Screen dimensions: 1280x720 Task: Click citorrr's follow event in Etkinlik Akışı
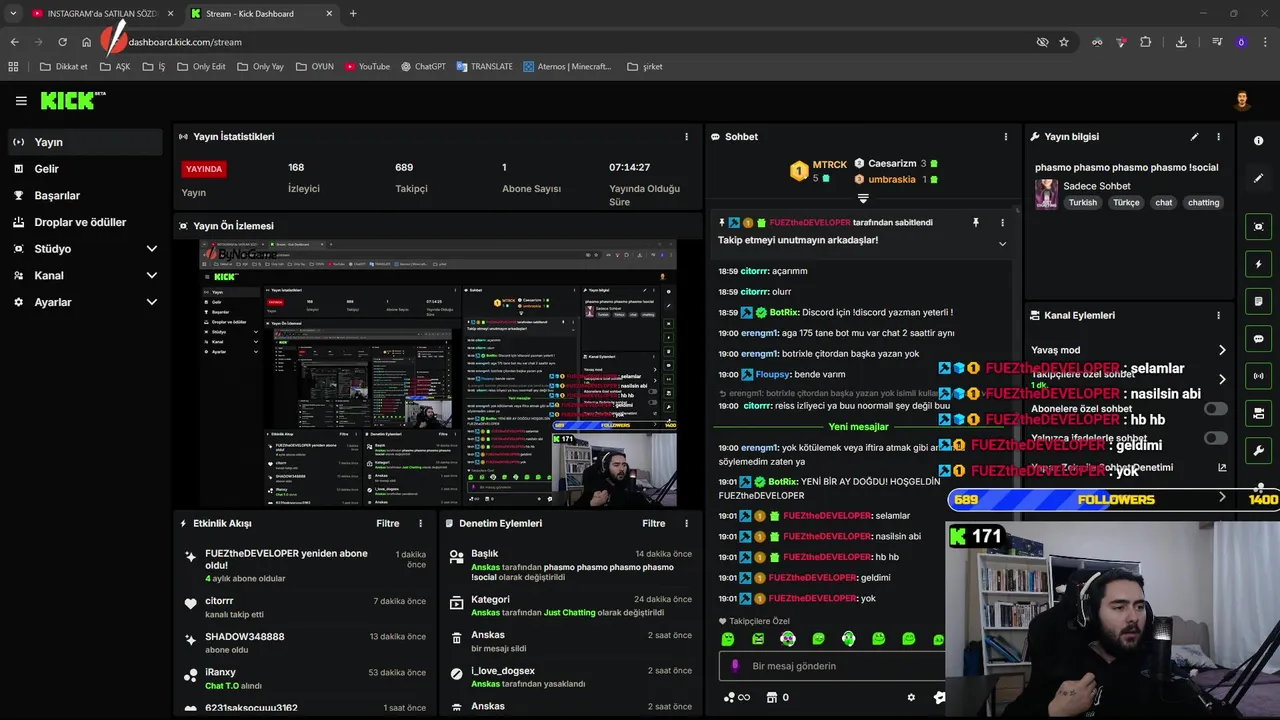click(306, 607)
